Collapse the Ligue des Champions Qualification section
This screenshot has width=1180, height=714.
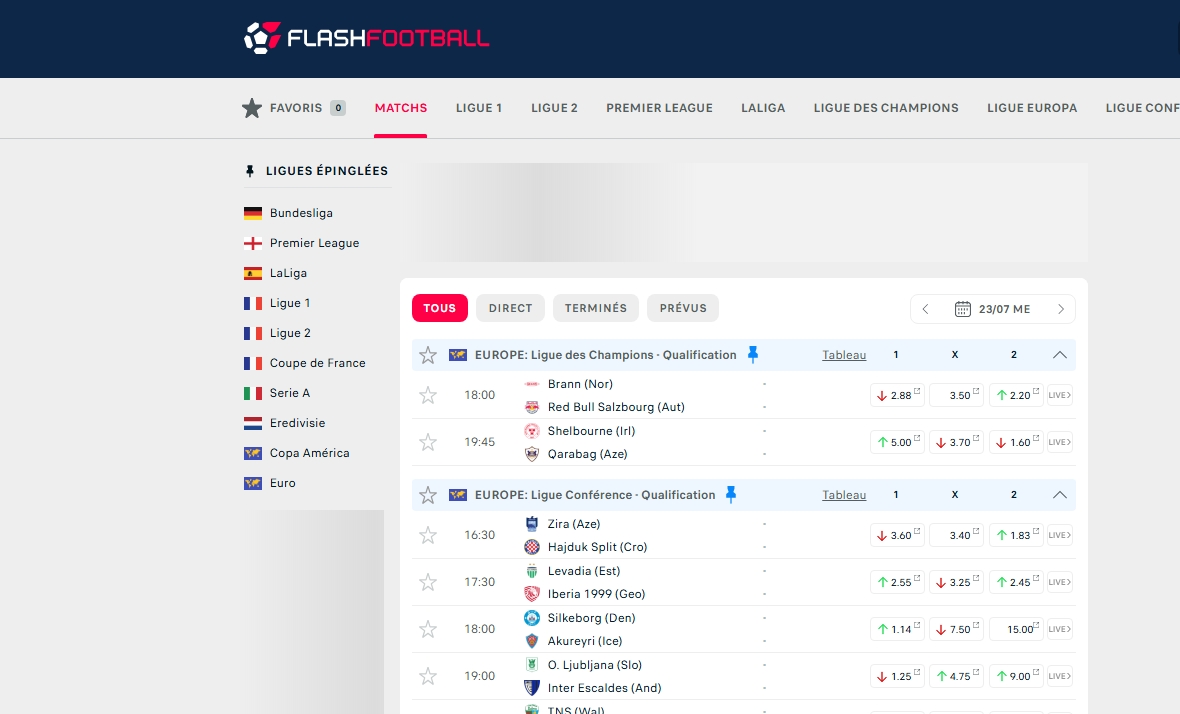pos(1060,355)
